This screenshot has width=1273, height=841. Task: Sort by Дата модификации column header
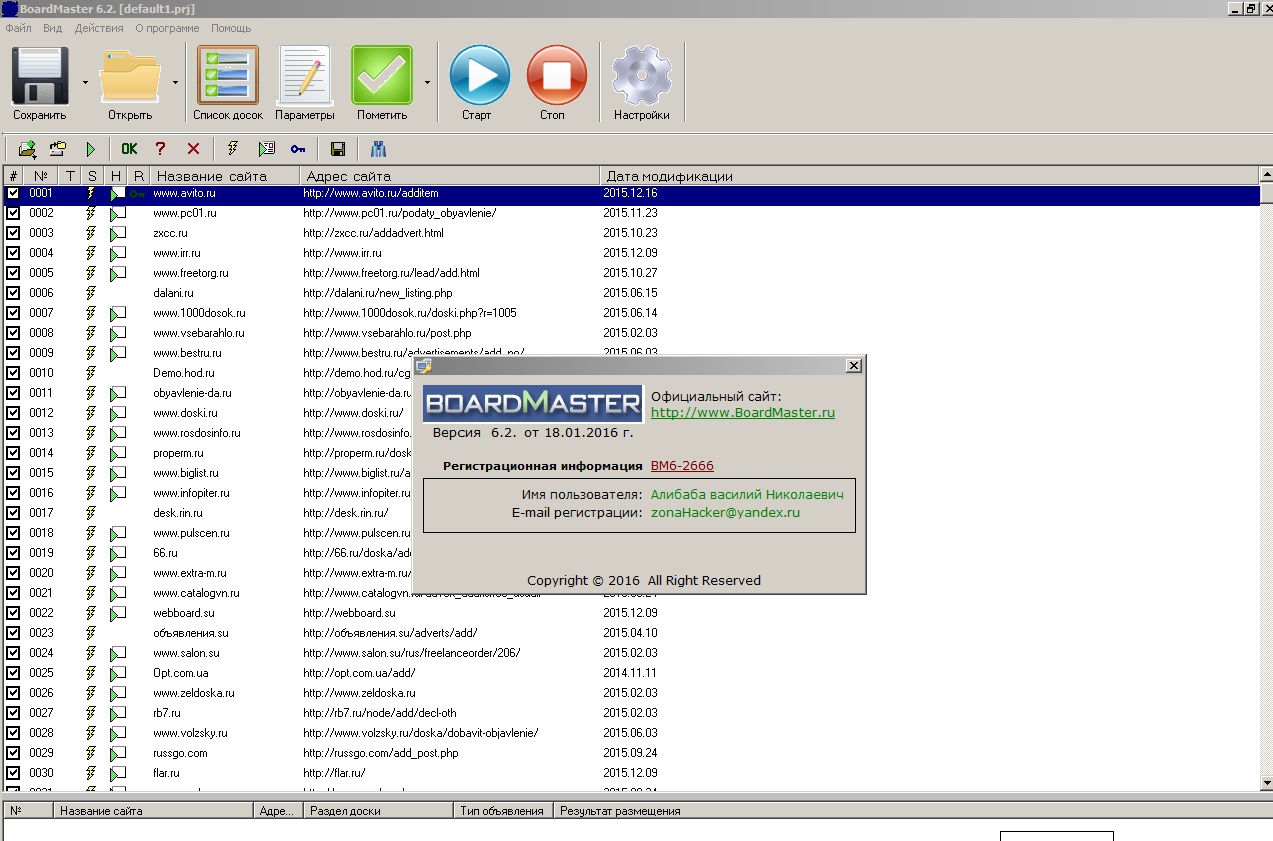pyautogui.click(x=930, y=176)
